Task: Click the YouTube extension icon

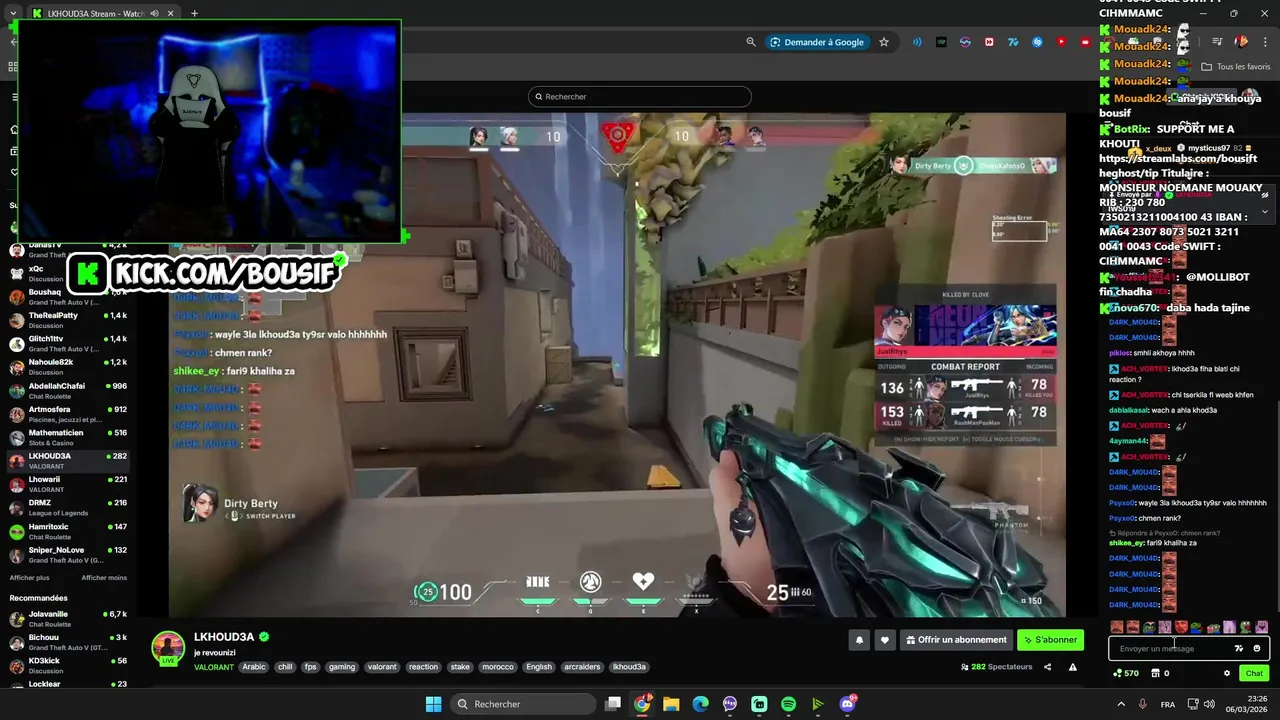Action: click(1061, 42)
